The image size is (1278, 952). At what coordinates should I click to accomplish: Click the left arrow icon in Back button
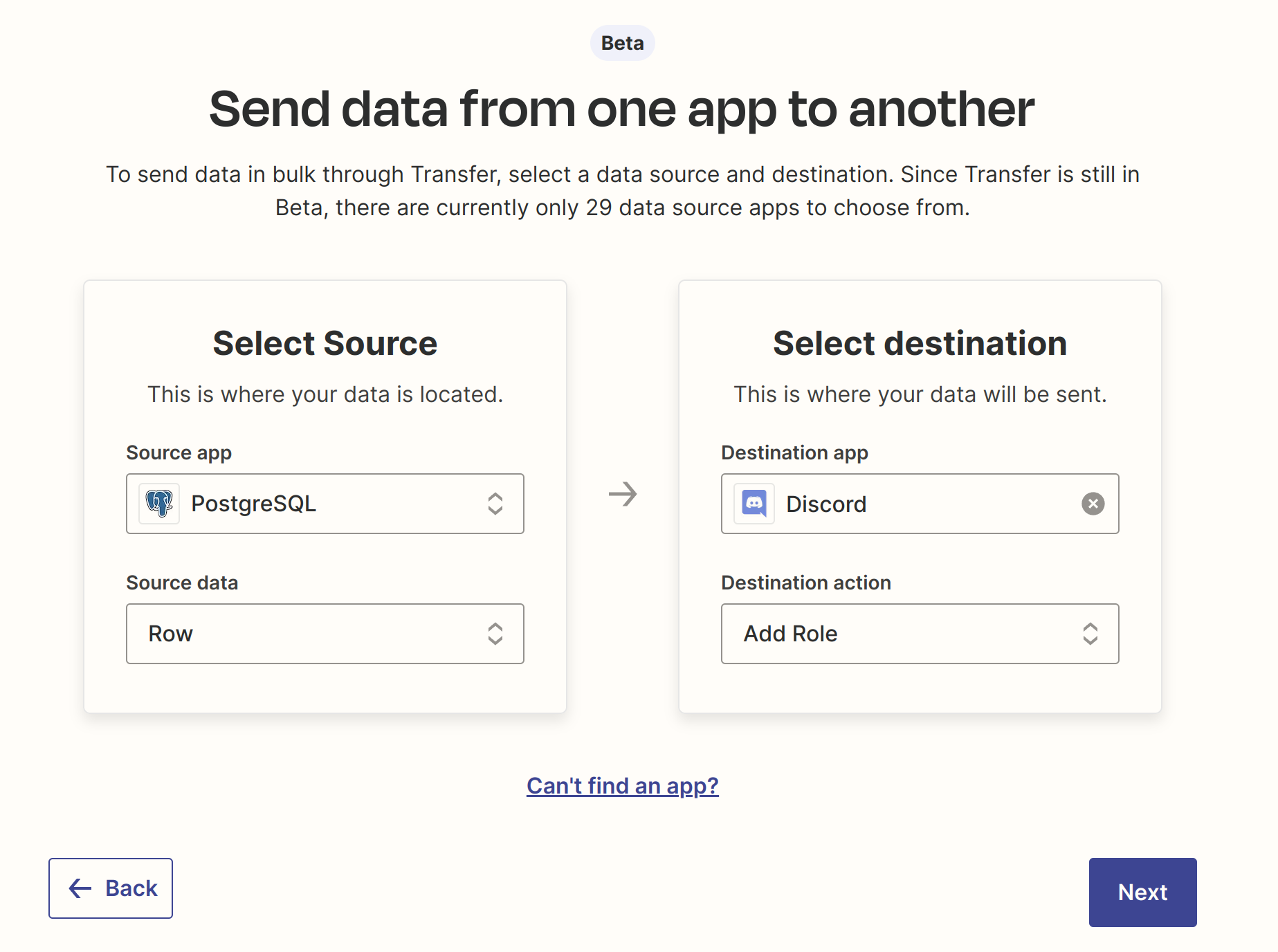point(80,888)
